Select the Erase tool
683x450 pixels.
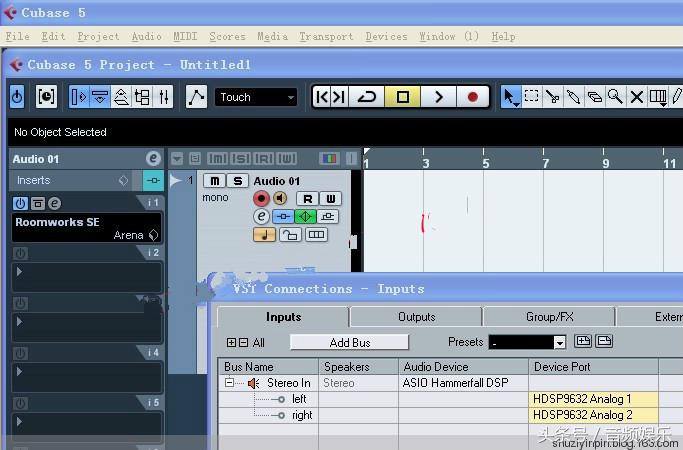[x=594, y=96]
